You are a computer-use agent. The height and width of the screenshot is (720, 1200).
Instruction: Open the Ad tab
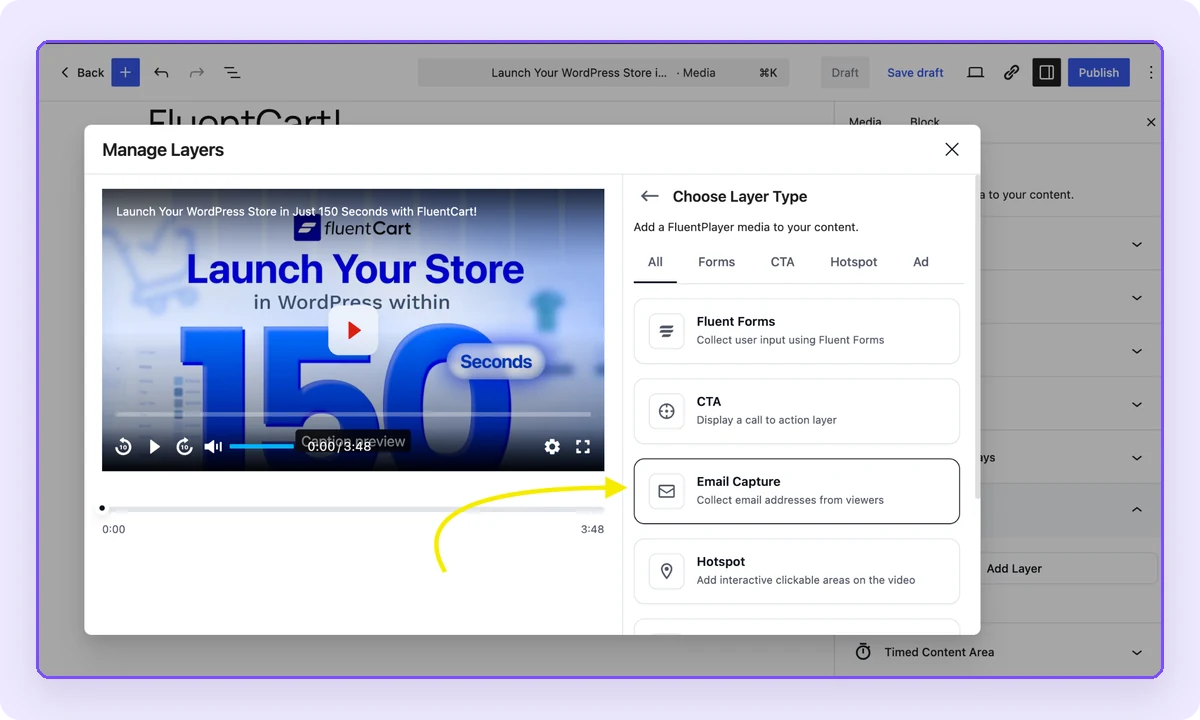(x=921, y=262)
